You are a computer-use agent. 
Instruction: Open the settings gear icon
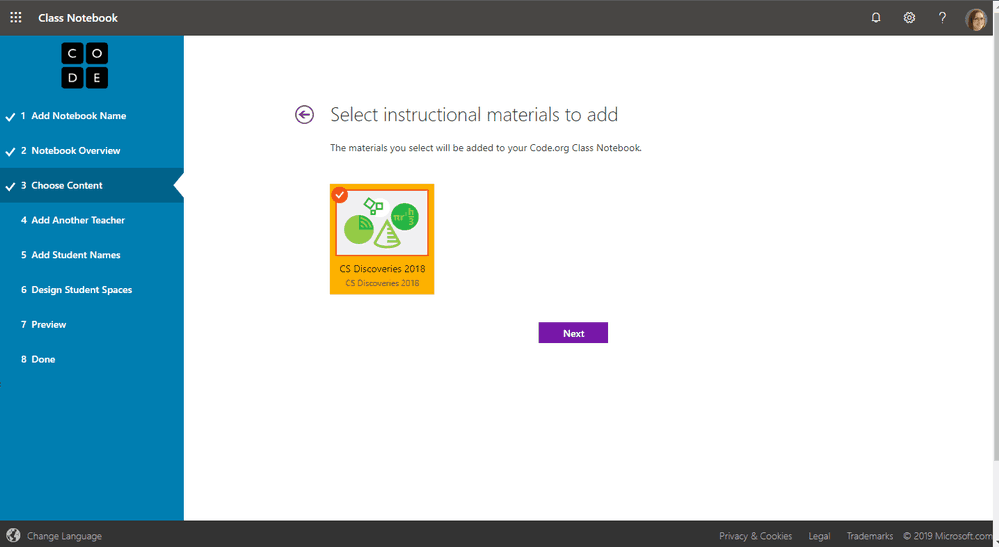coord(909,17)
